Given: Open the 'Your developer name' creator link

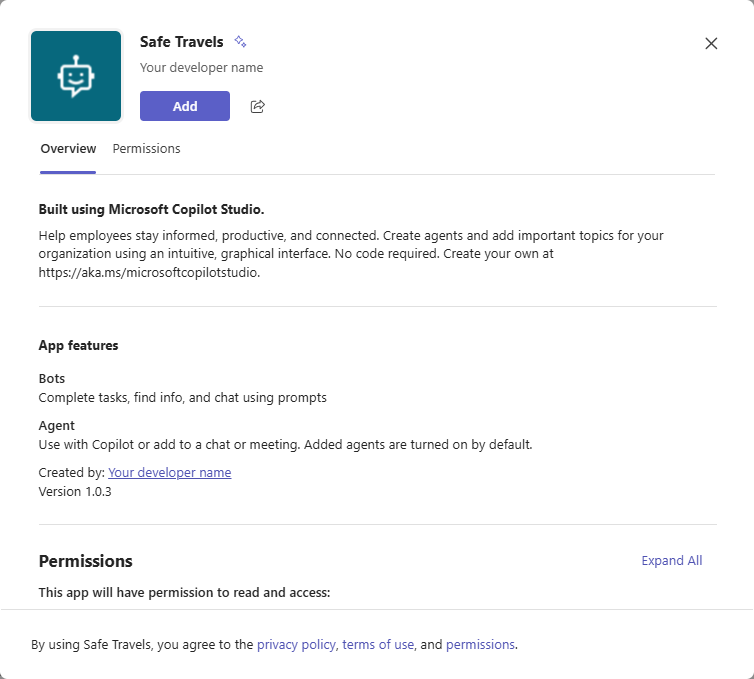Looking at the screenshot, I should [x=169, y=472].
